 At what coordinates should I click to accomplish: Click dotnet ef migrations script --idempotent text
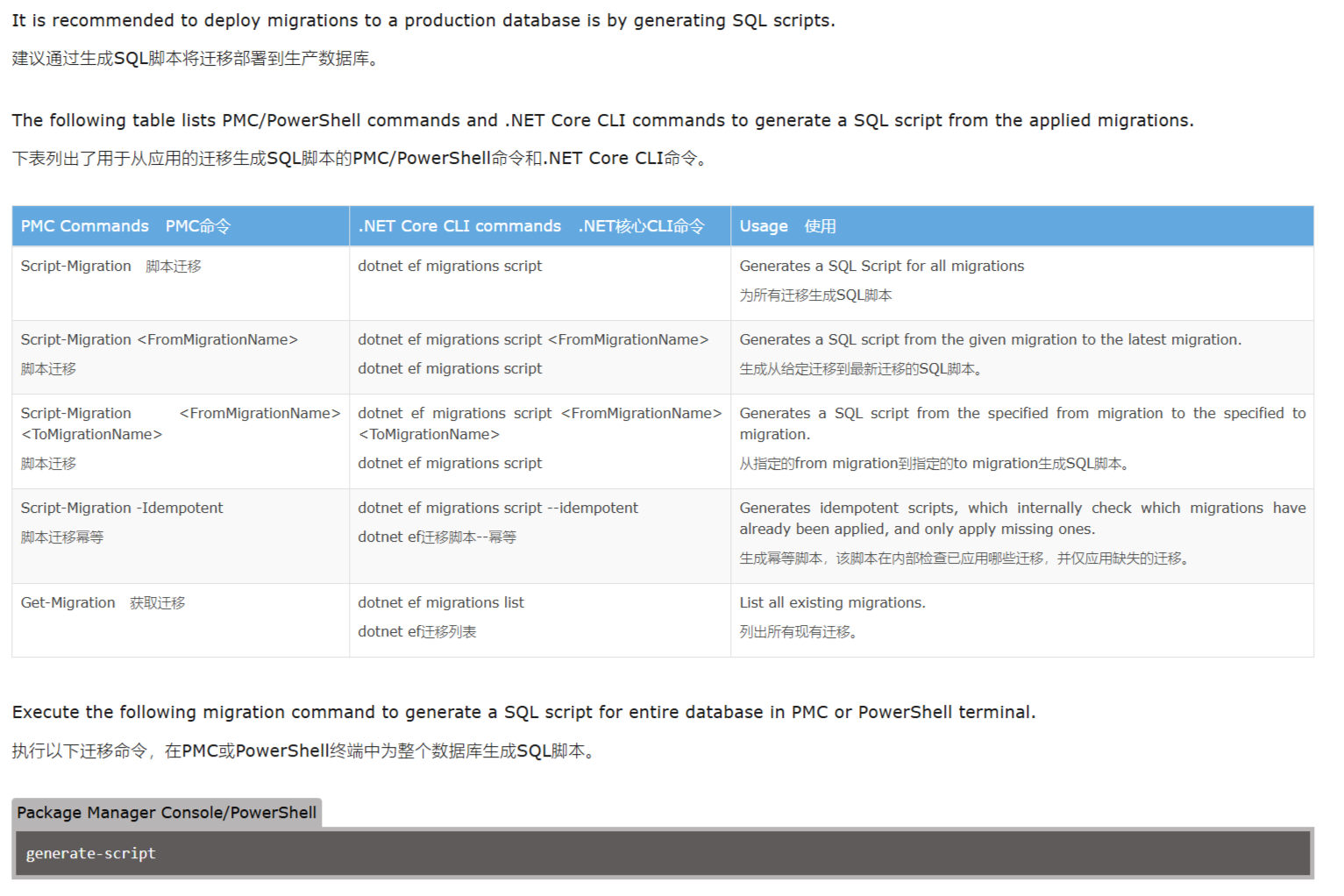pos(498,508)
